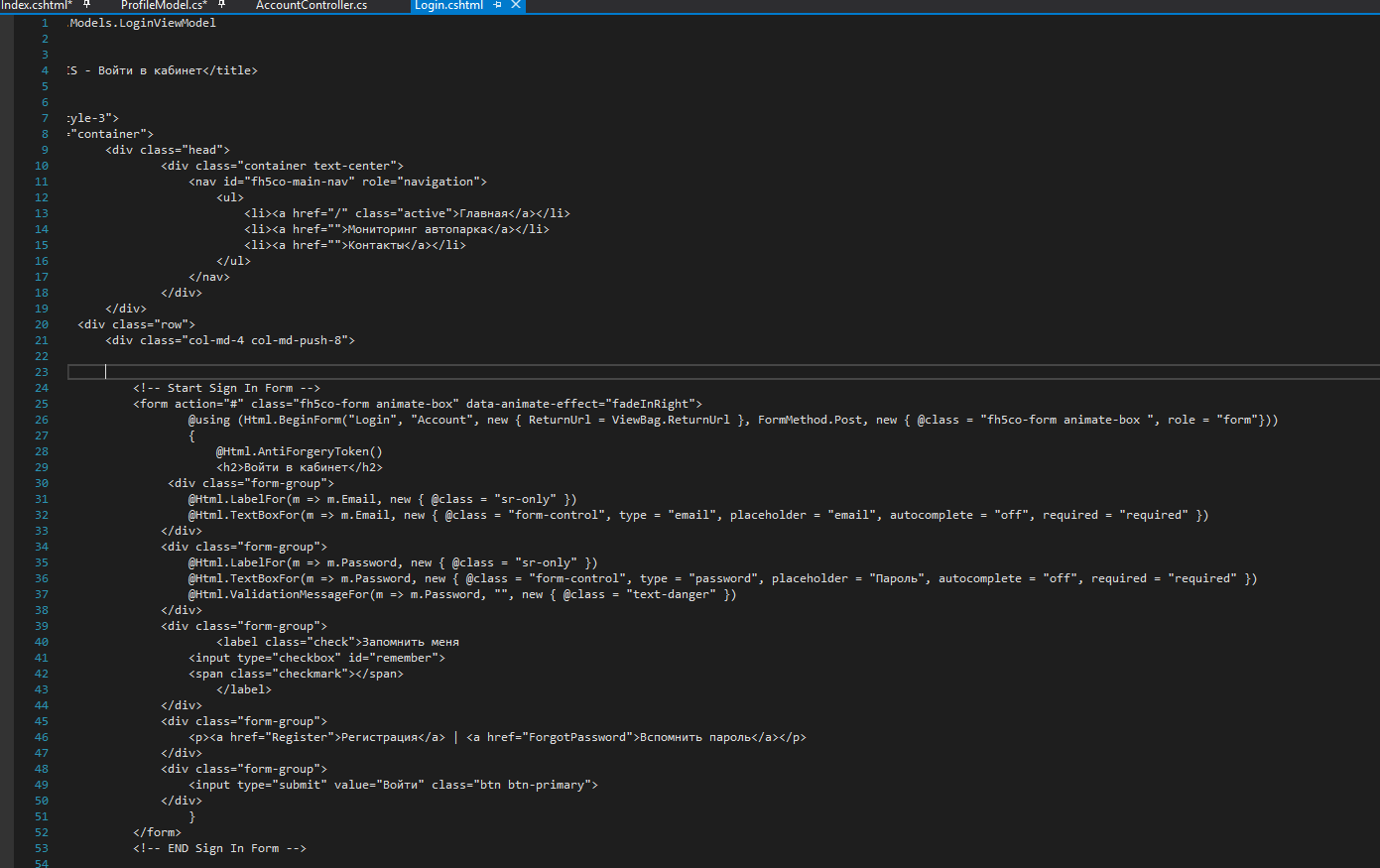Click the 'Контакты' list item line
1380x868 pixels.
pyautogui.click(x=355, y=245)
